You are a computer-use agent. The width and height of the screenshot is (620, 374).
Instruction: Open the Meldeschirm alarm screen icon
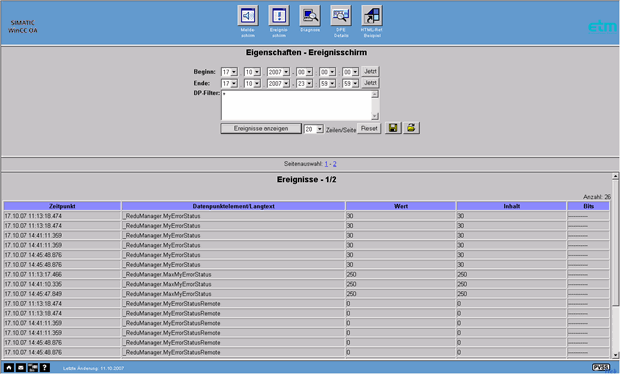248,16
